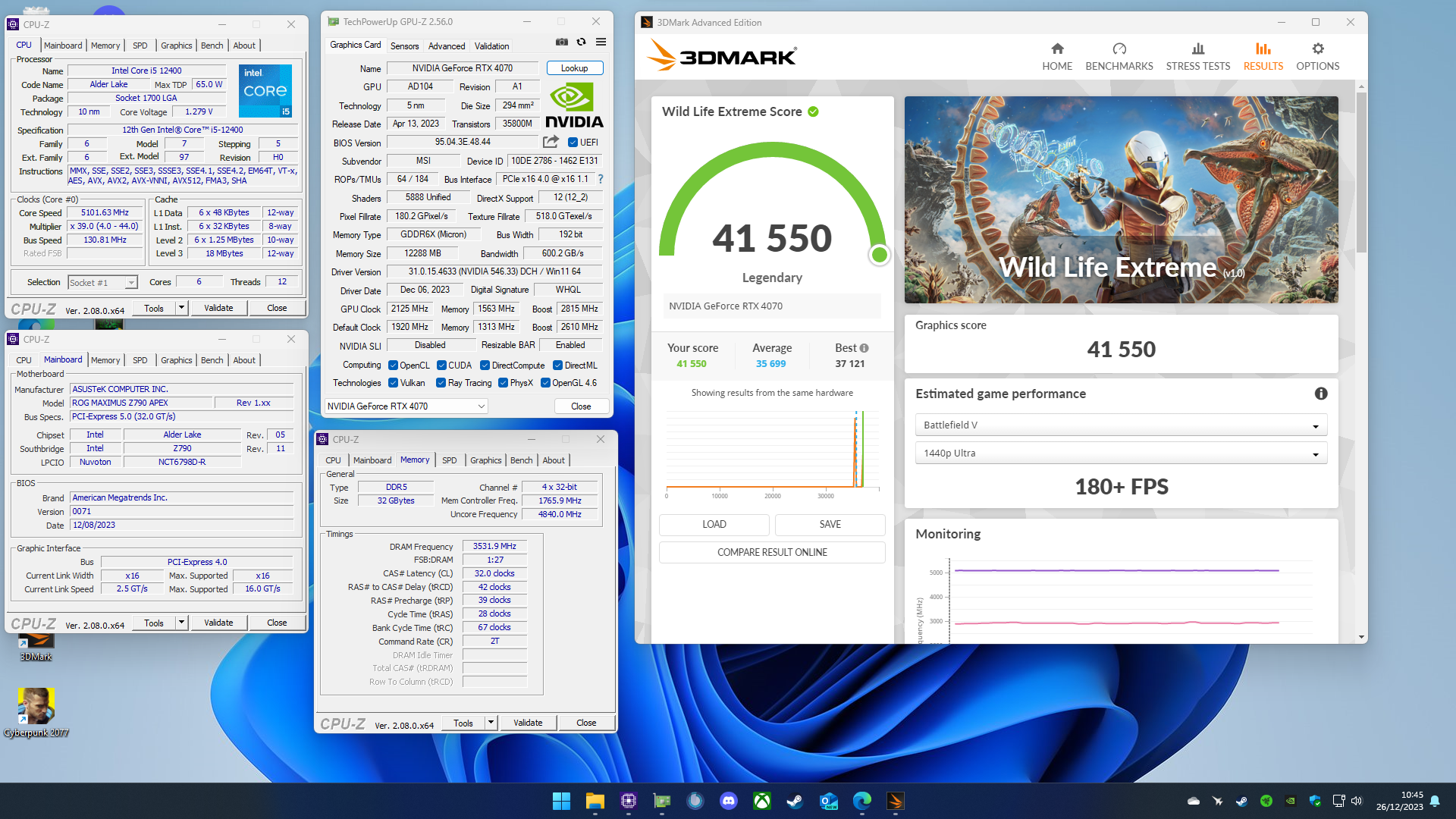Image resolution: width=1456 pixels, height=819 pixels.
Task: Toggle the OpenCL checkbox
Action: click(x=393, y=366)
